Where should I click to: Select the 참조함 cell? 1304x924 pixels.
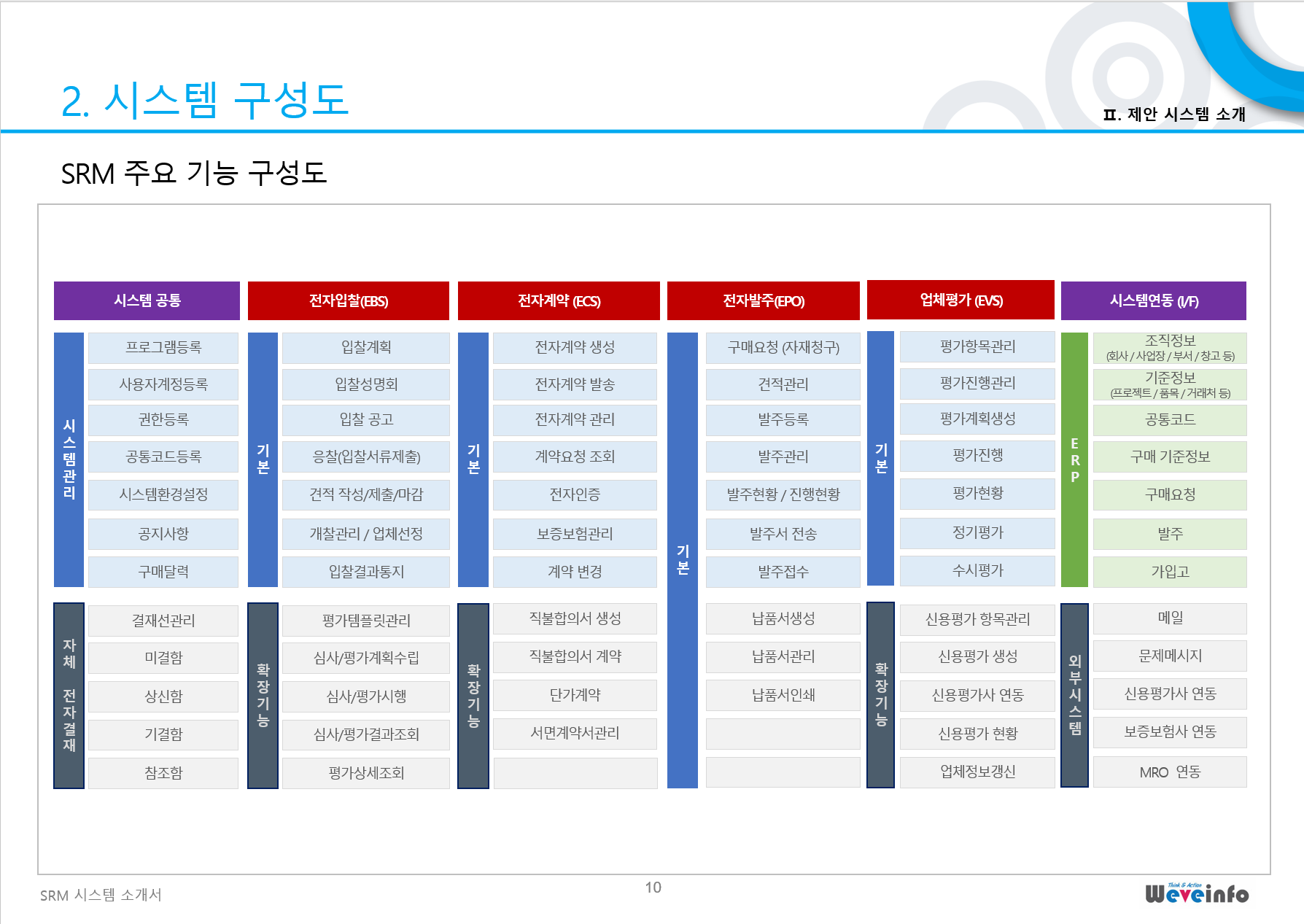tap(163, 773)
